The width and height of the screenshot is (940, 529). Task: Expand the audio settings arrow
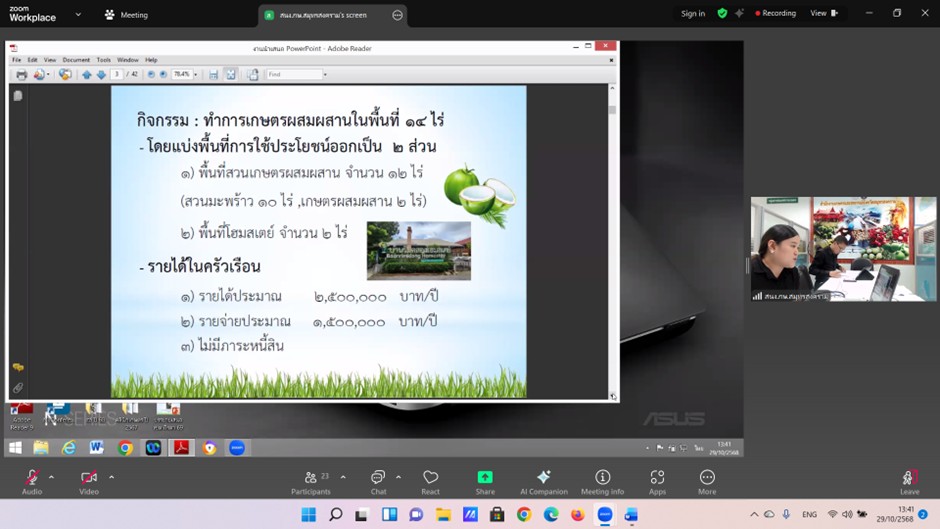52,477
